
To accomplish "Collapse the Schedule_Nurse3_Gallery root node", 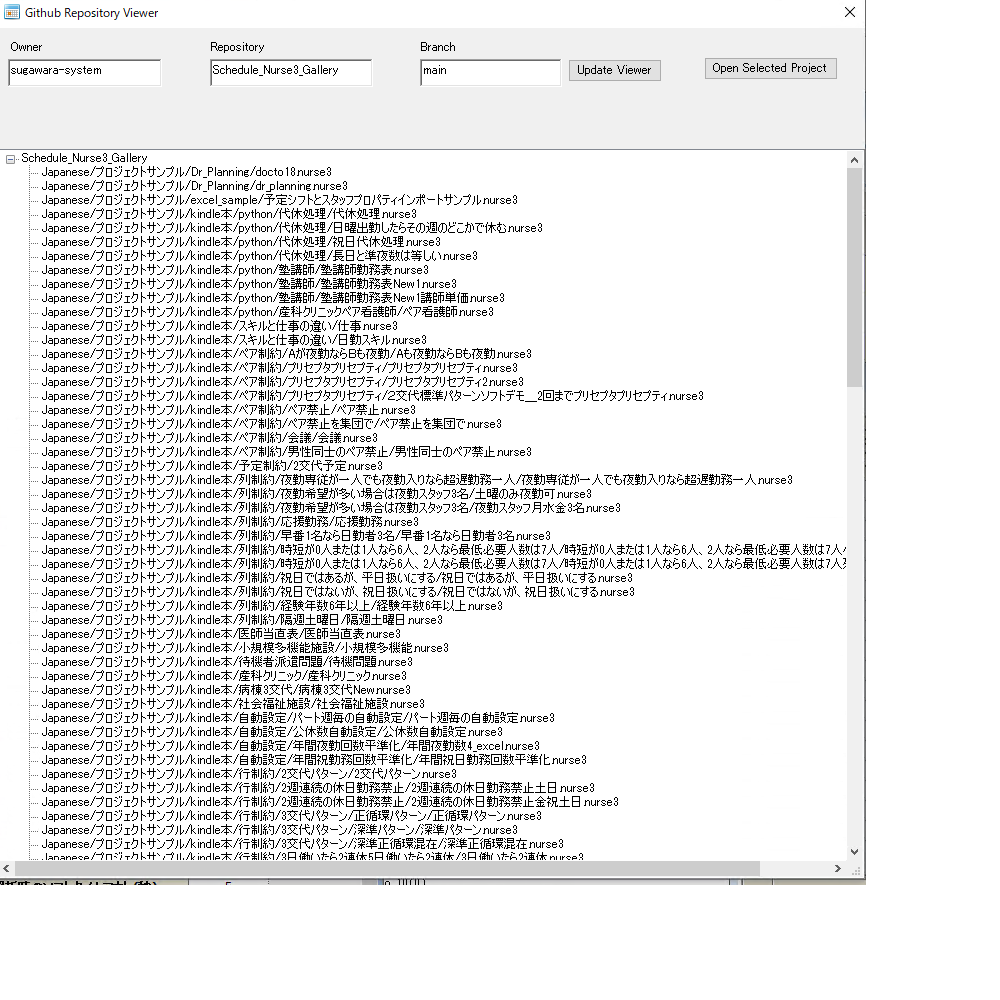I will coord(11,158).
